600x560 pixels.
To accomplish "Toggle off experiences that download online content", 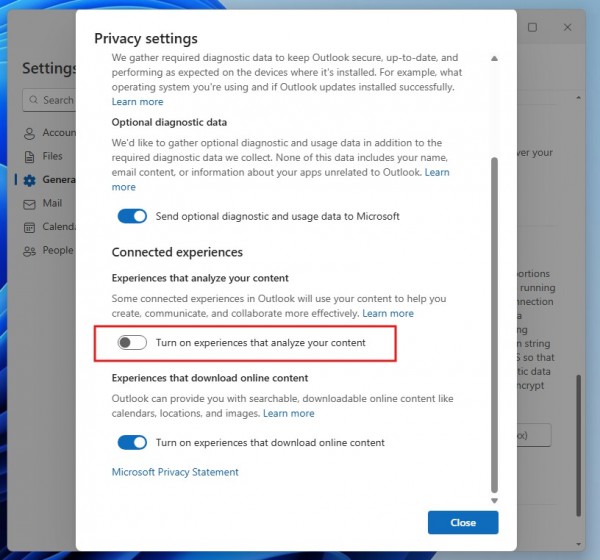I will 132,442.
